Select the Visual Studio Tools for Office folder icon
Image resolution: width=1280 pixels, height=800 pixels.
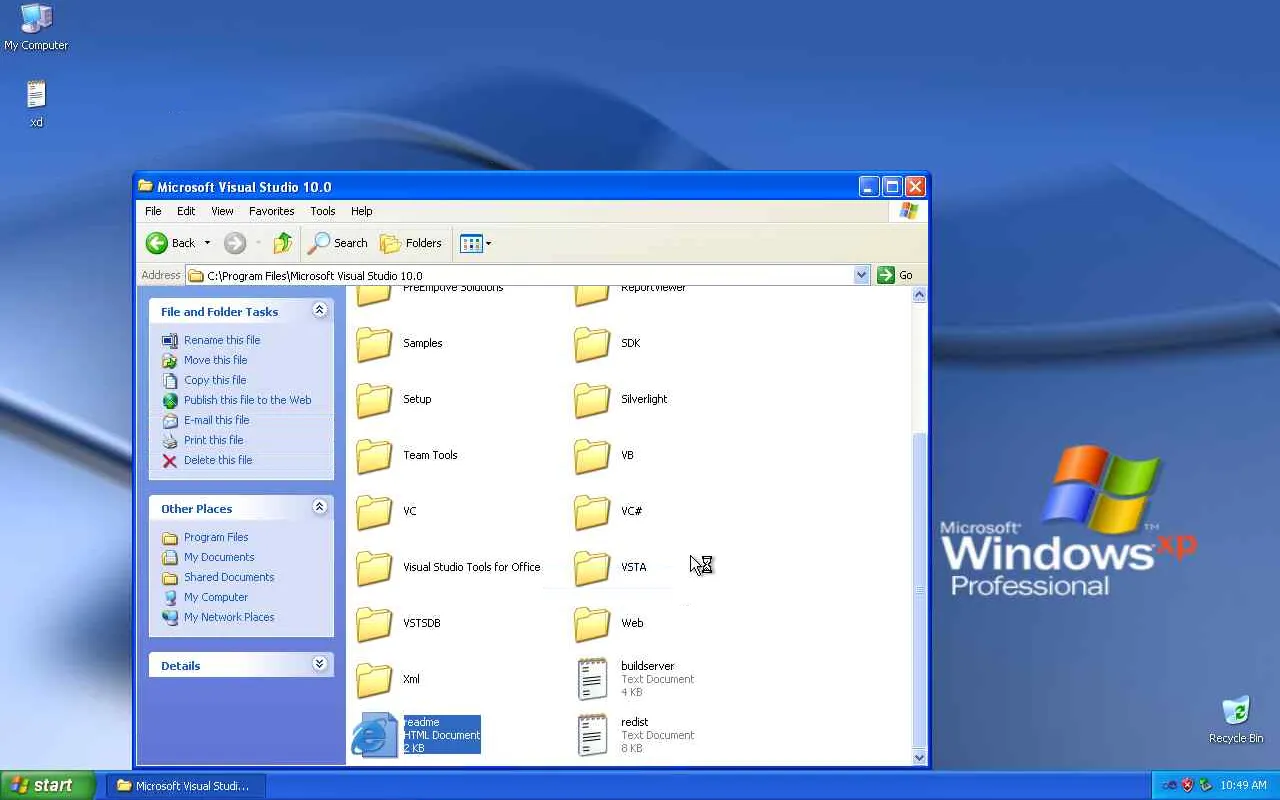point(374,568)
